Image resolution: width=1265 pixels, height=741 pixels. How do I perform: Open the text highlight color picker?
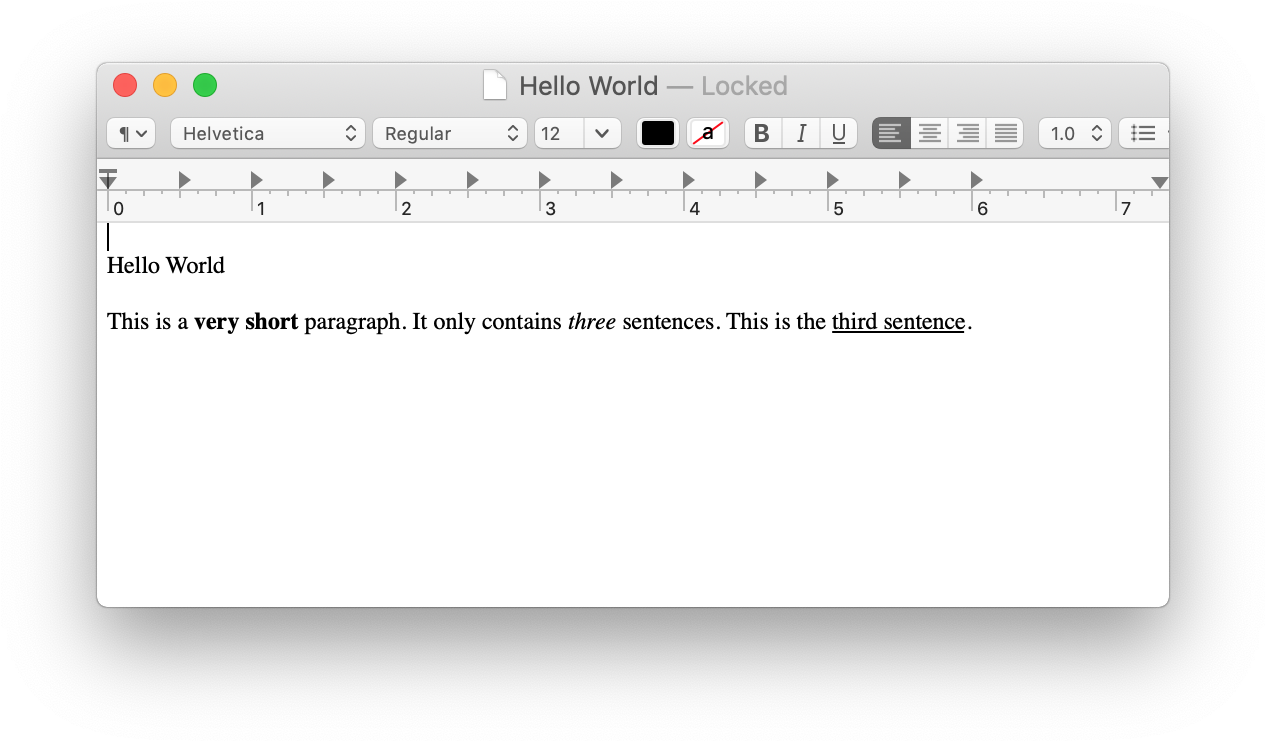(708, 133)
